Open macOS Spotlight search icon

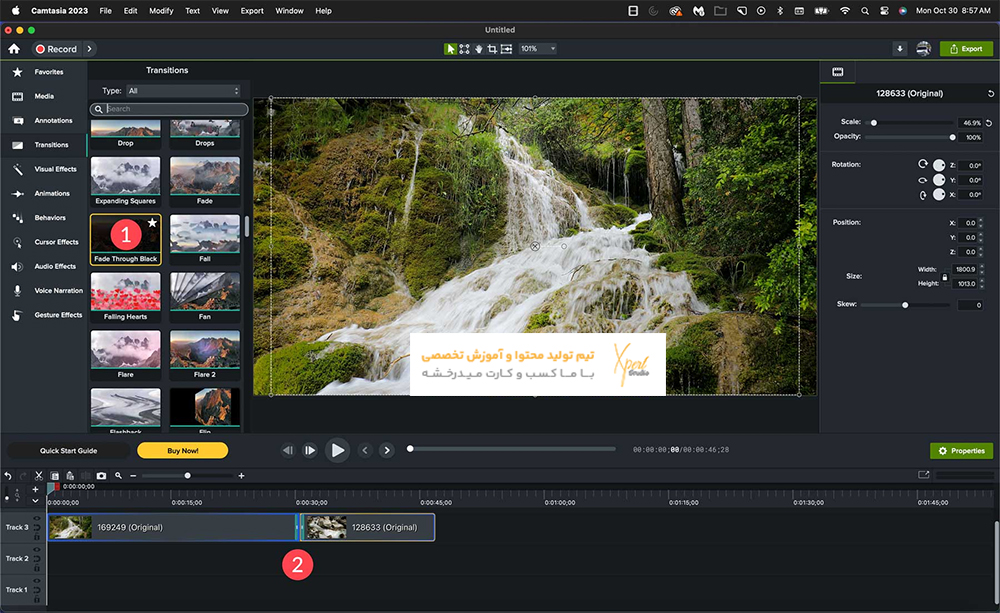(864, 11)
